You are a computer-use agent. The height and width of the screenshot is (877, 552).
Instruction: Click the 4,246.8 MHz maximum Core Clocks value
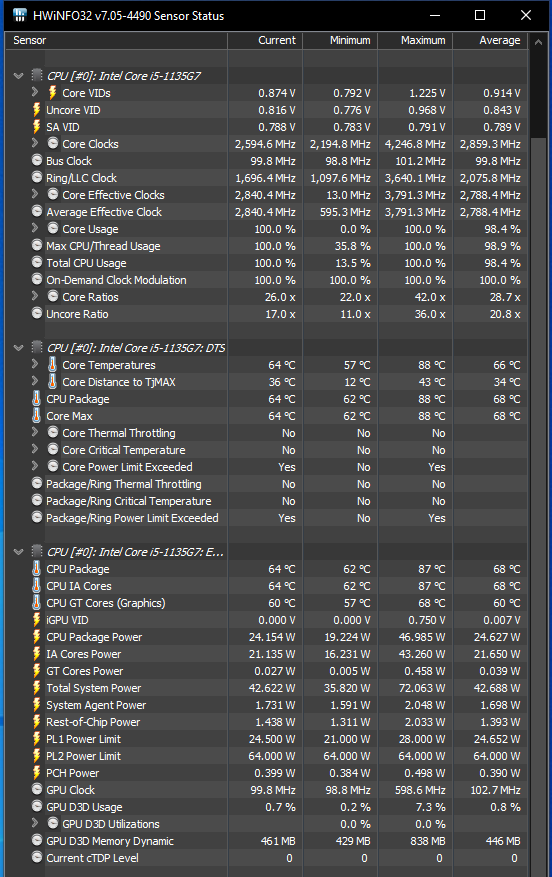pos(415,144)
